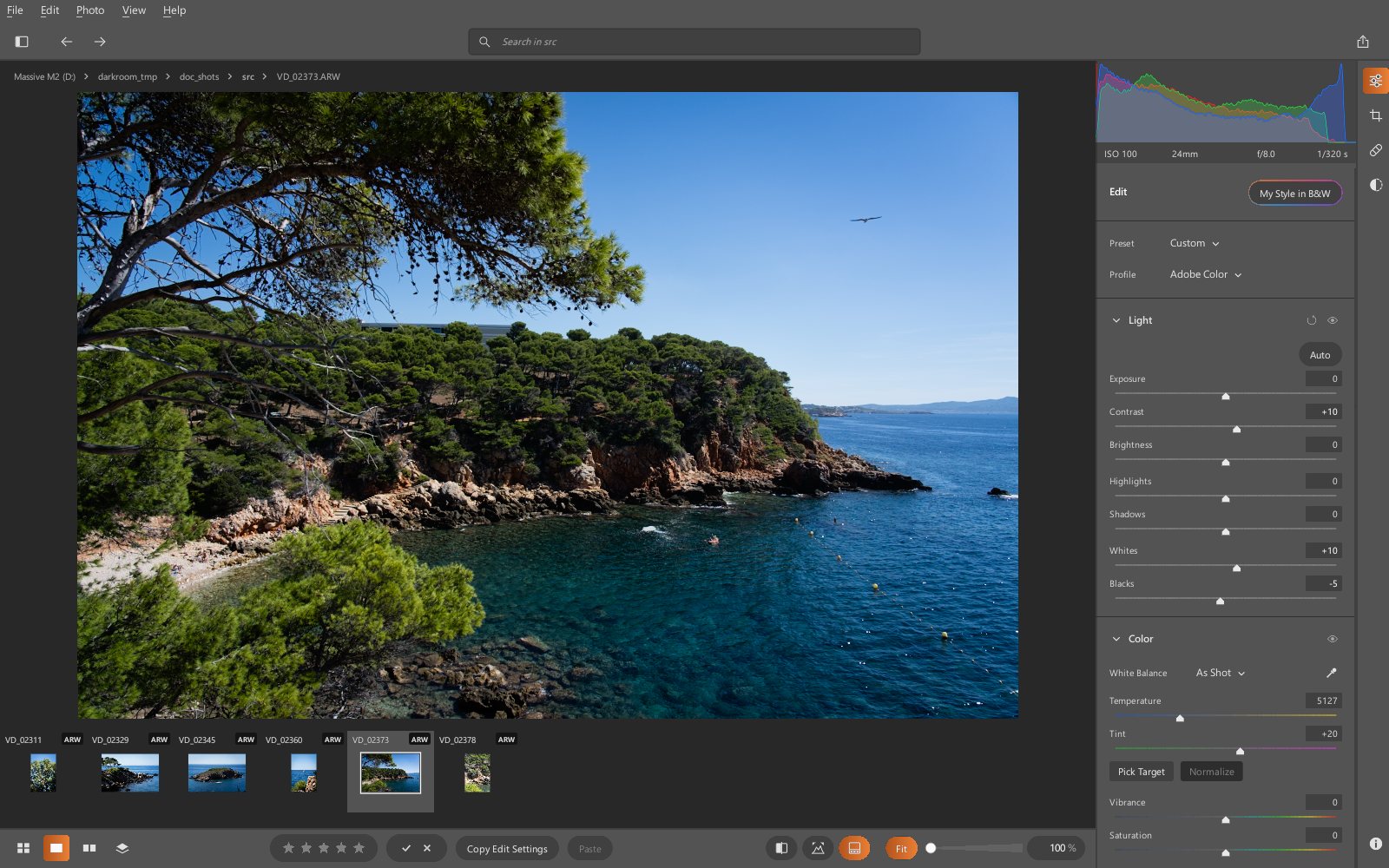
Task: Toggle the filmstrip display button
Action: 854,848
